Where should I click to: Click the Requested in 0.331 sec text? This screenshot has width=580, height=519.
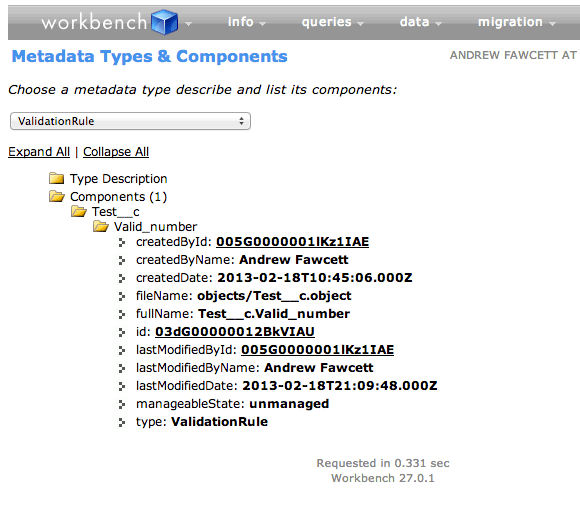pos(383,463)
